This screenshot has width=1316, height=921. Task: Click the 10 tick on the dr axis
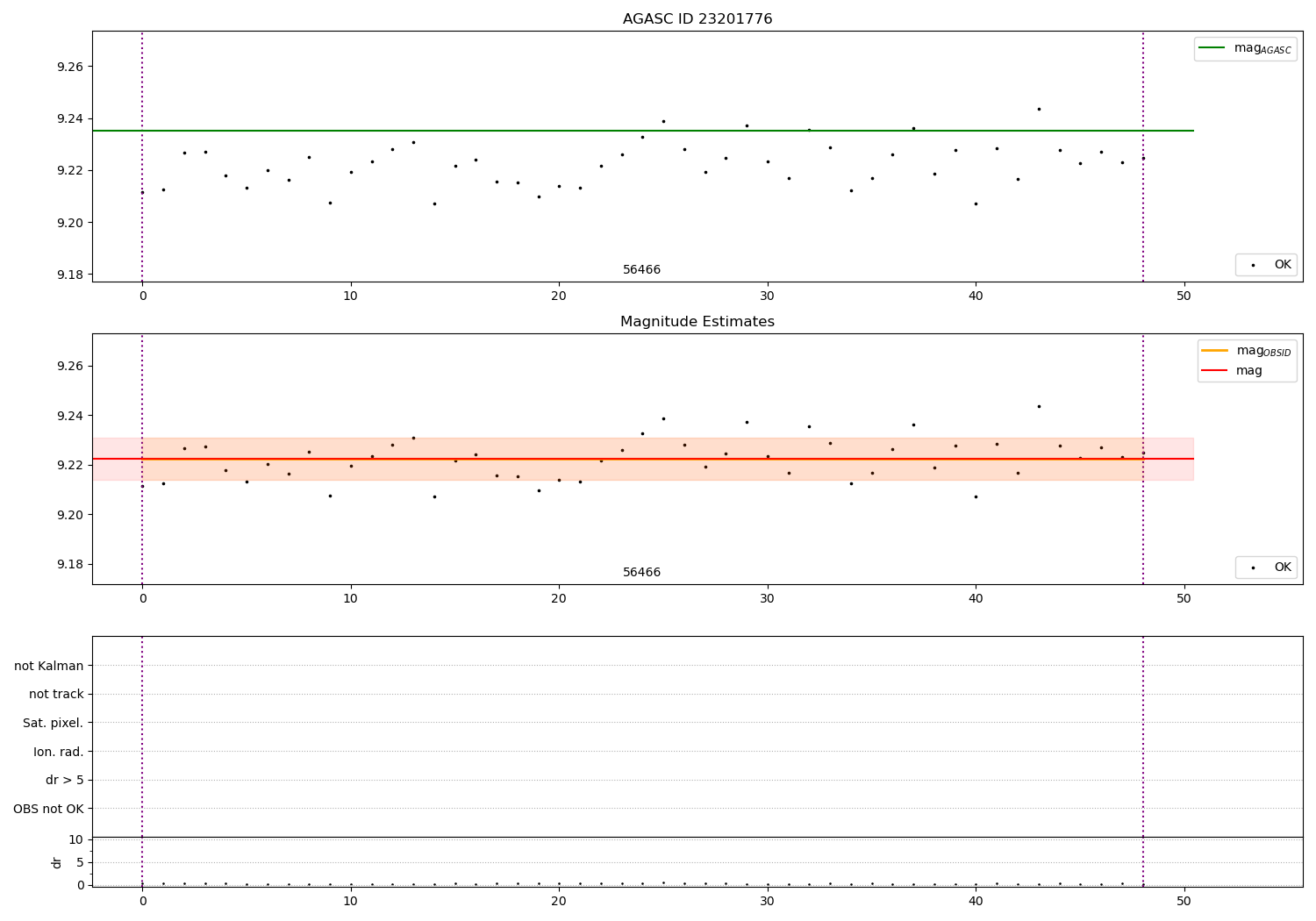pos(76,839)
